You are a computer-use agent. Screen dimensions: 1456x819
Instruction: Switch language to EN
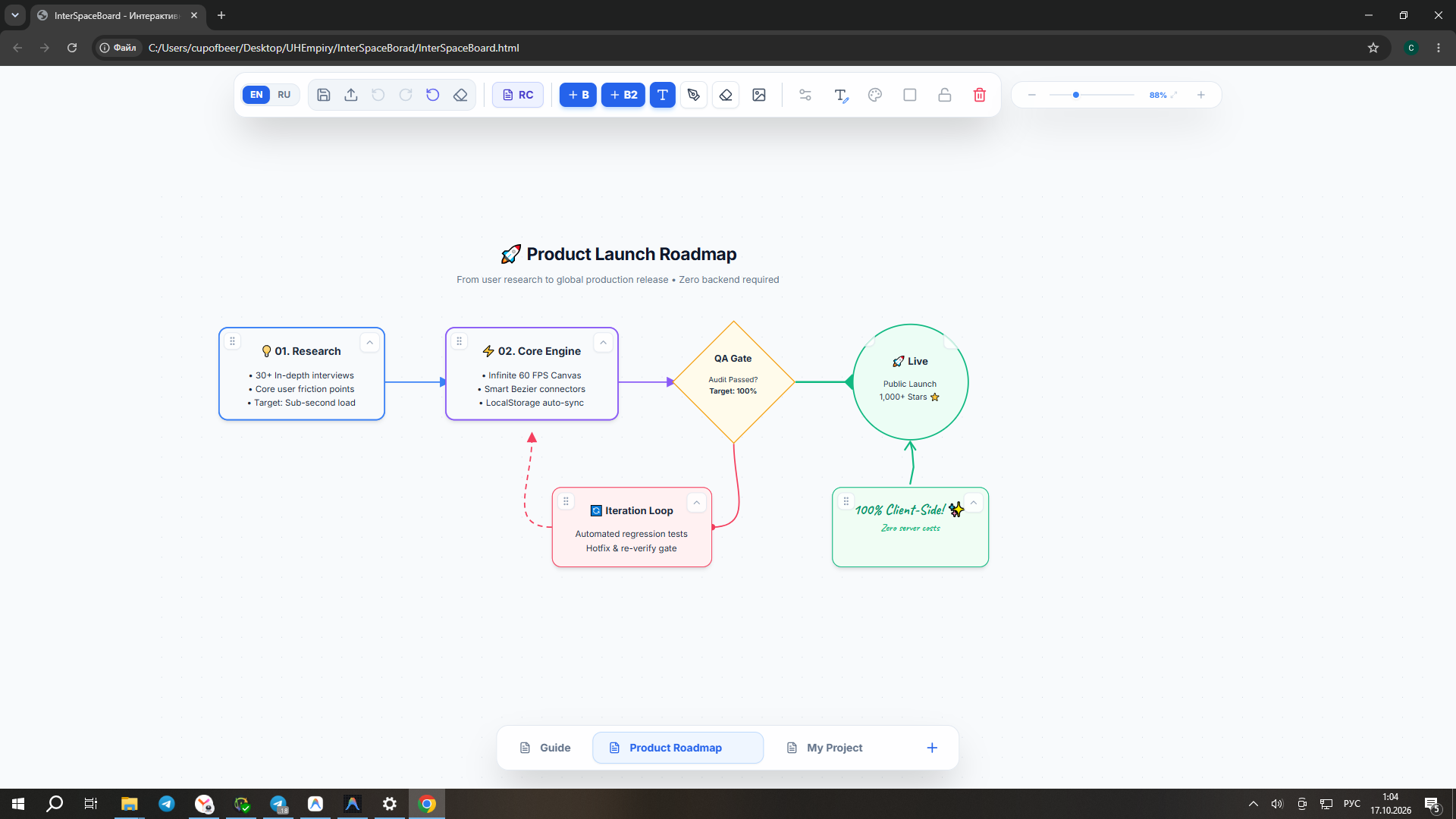click(256, 95)
